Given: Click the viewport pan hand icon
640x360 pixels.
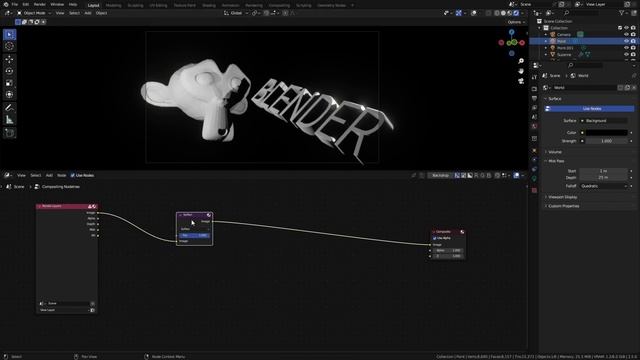Looking at the screenshot, I should coord(521,71).
